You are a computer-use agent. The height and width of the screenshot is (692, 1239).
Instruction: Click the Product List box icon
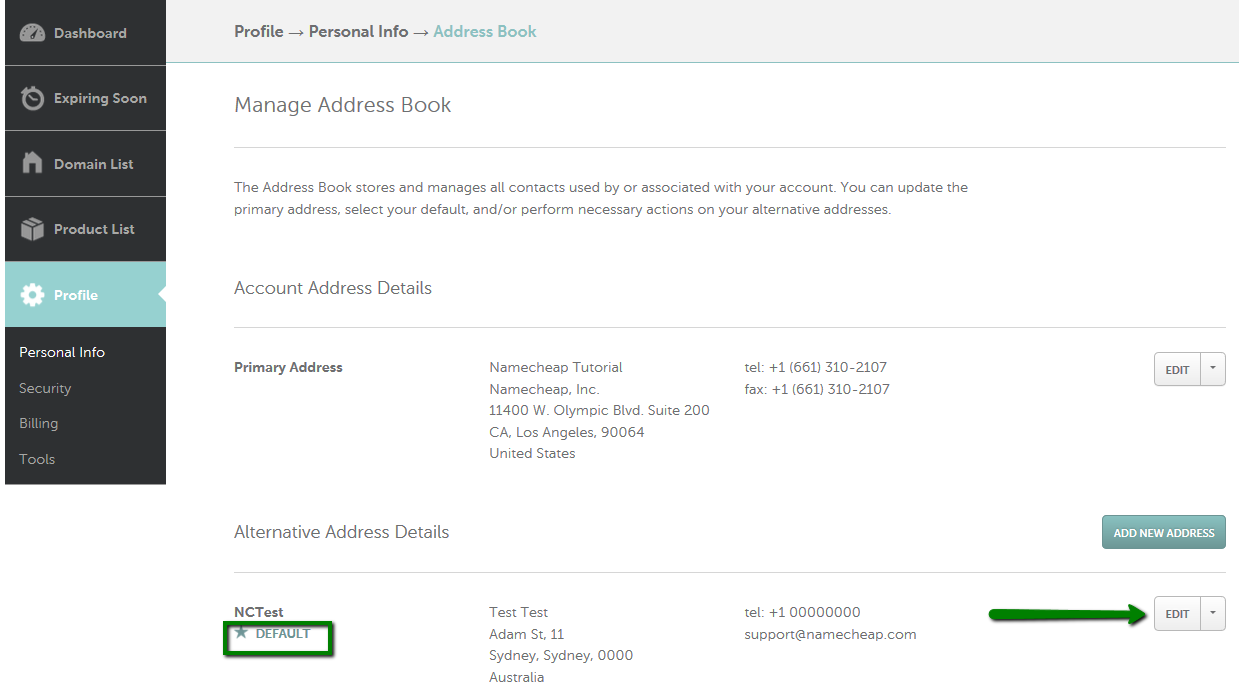click(33, 229)
